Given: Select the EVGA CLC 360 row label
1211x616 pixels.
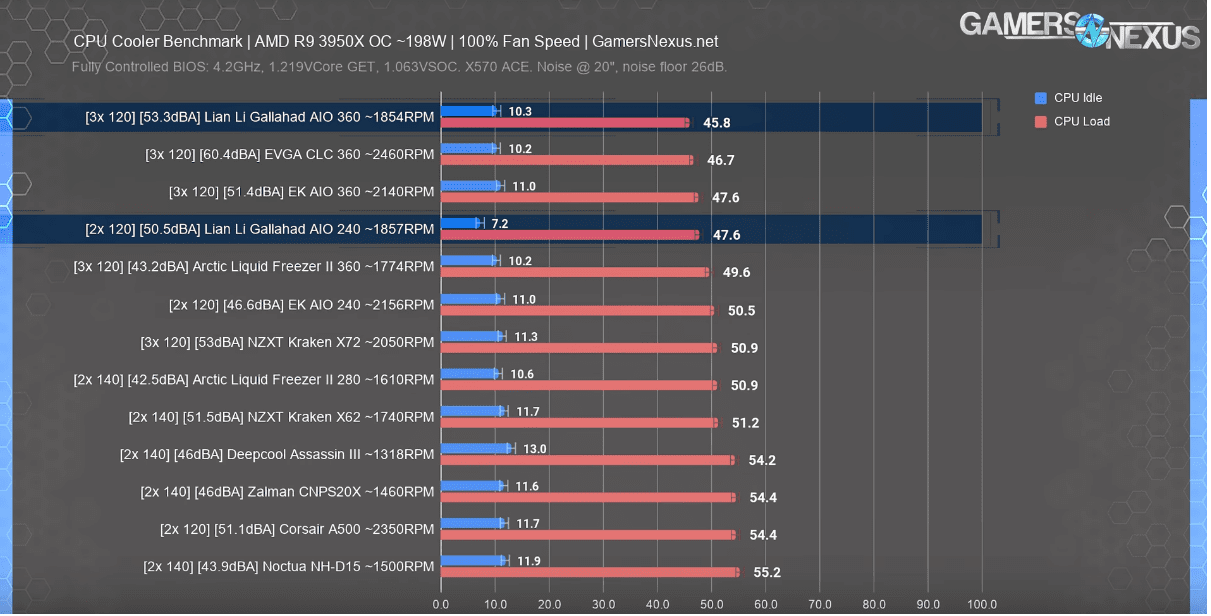Looking at the screenshot, I should 290,154.
